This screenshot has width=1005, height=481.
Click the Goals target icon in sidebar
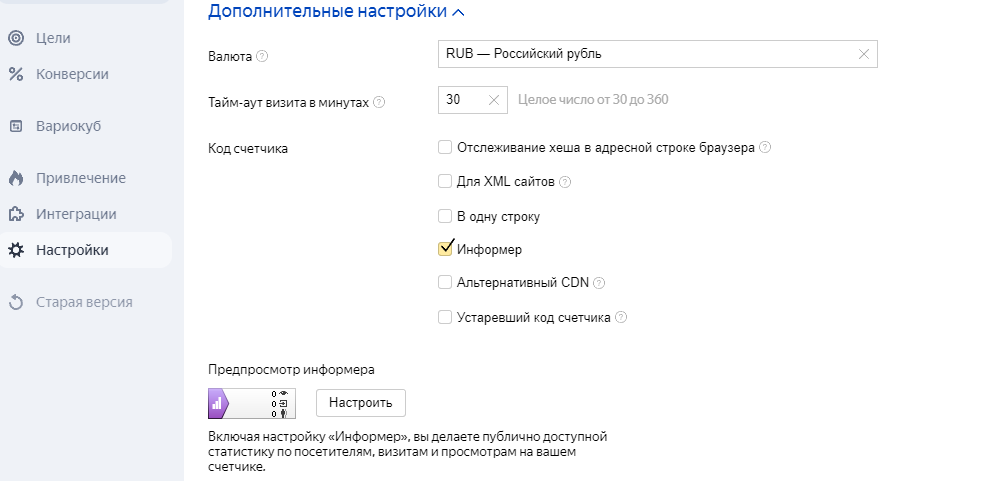click(15, 38)
